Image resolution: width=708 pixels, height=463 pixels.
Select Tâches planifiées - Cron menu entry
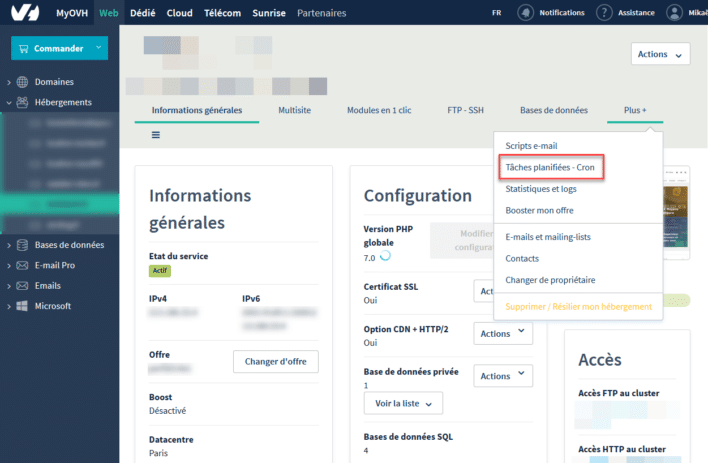pyautogui.click(x=550, y=168)
